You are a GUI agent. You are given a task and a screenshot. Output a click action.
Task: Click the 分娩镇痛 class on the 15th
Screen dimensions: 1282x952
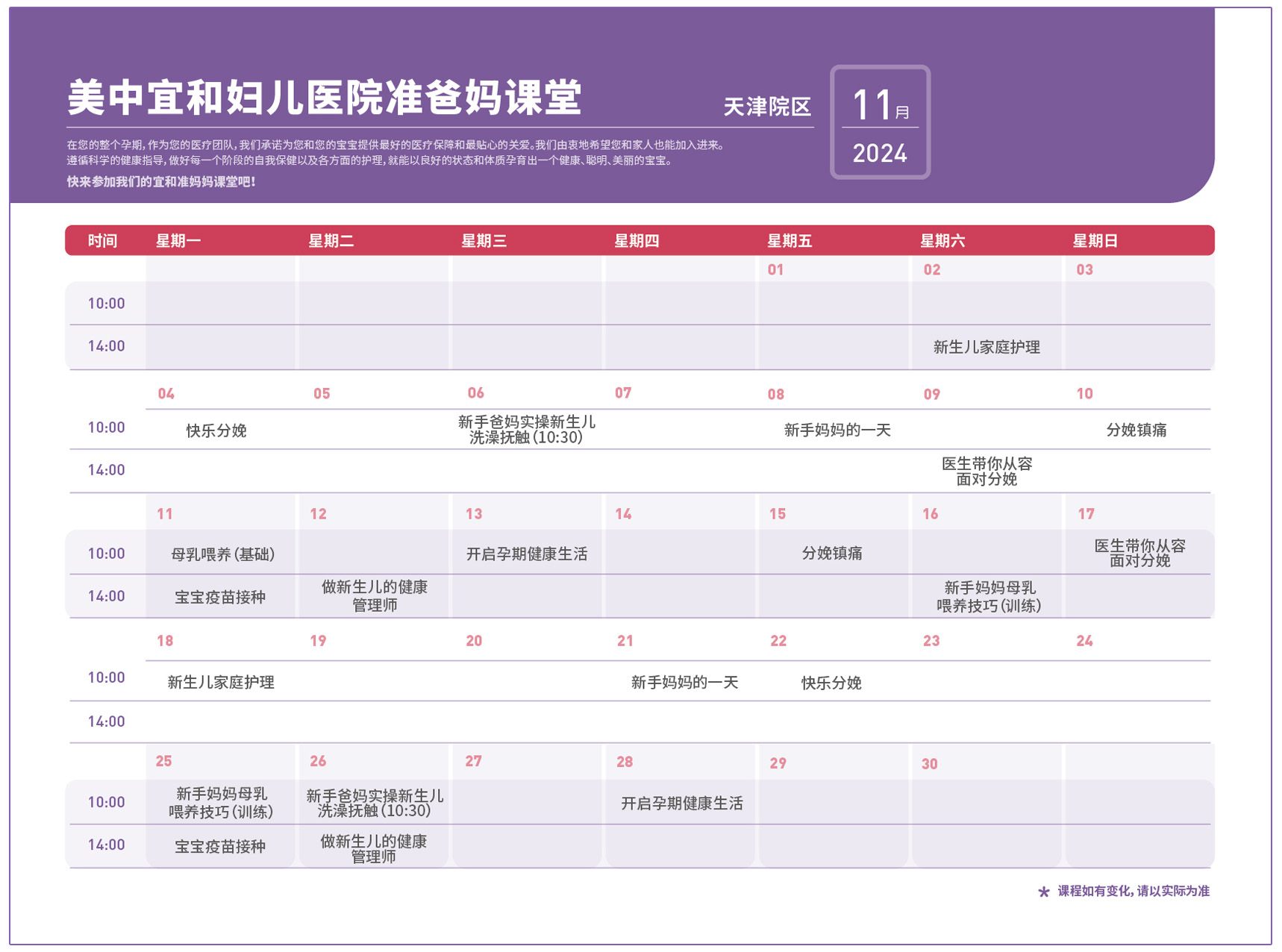pyautogui.click(x=832, y=553)
